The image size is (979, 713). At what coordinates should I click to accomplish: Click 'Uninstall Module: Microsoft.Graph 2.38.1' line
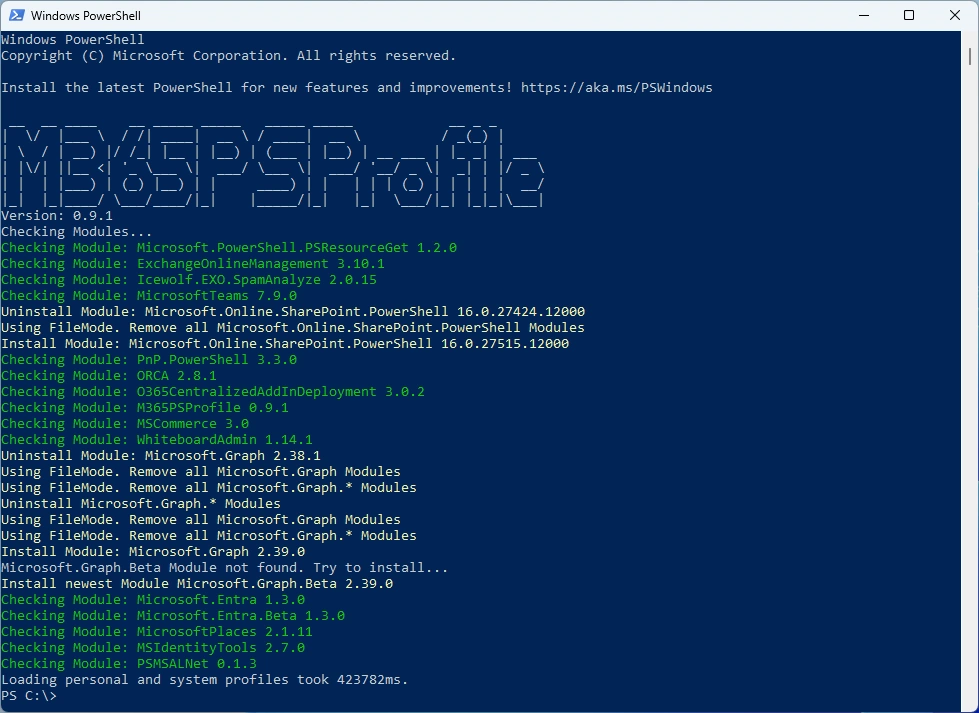coord(161,456)
